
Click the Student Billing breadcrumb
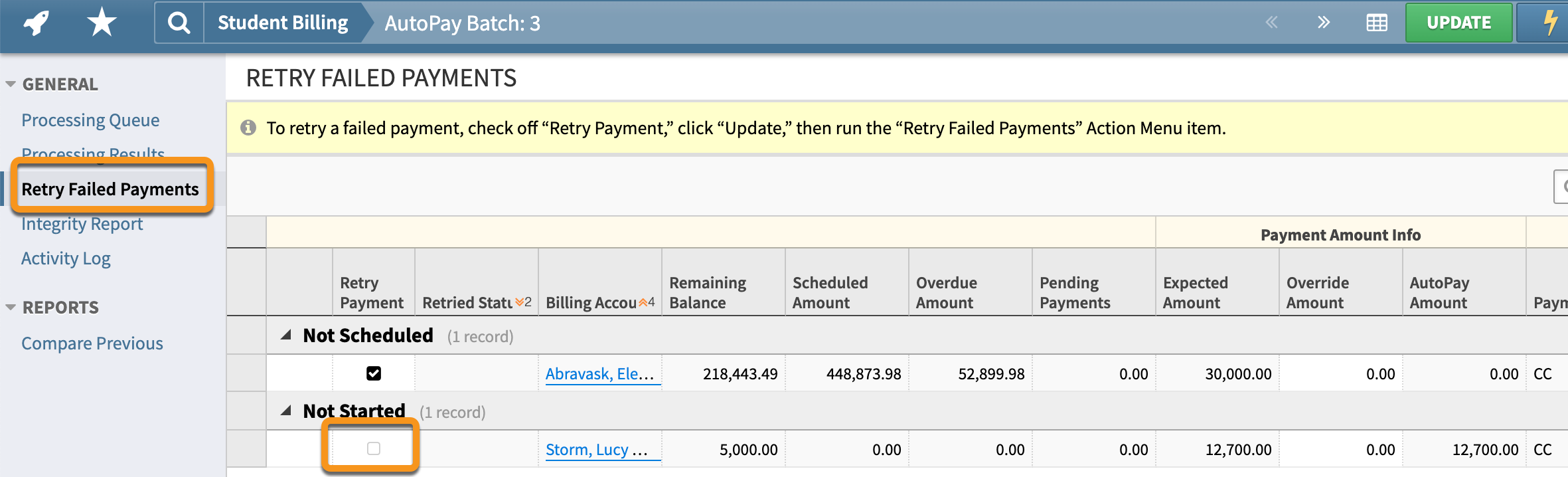click(x=283, y=22)
